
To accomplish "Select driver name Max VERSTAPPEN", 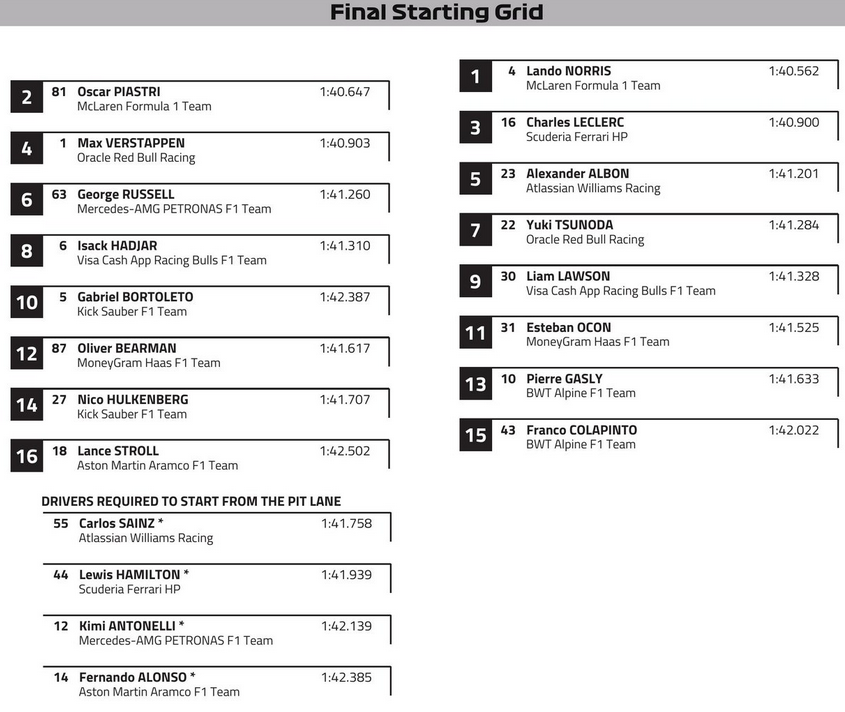I will click(x=131, y=143).
